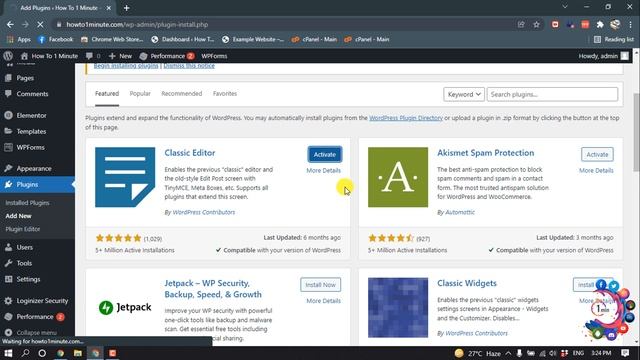640x360 pixels.
Task: Stop loading the page
Action: (40, 24)
